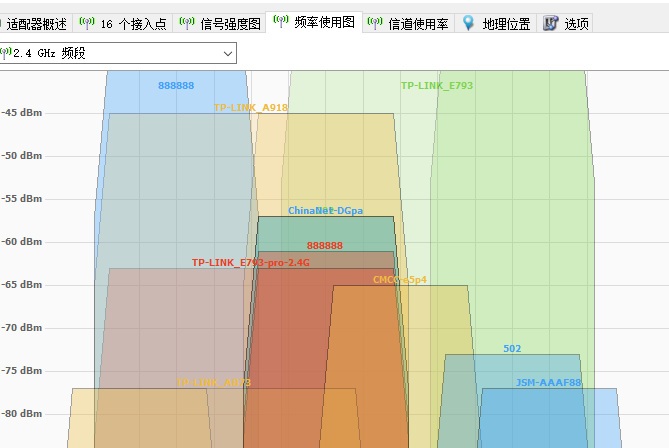The width and height of the screenshot is (669, 448).
Task: Open the 16 个接入点 tab
Action: click(x=123, y=23)
